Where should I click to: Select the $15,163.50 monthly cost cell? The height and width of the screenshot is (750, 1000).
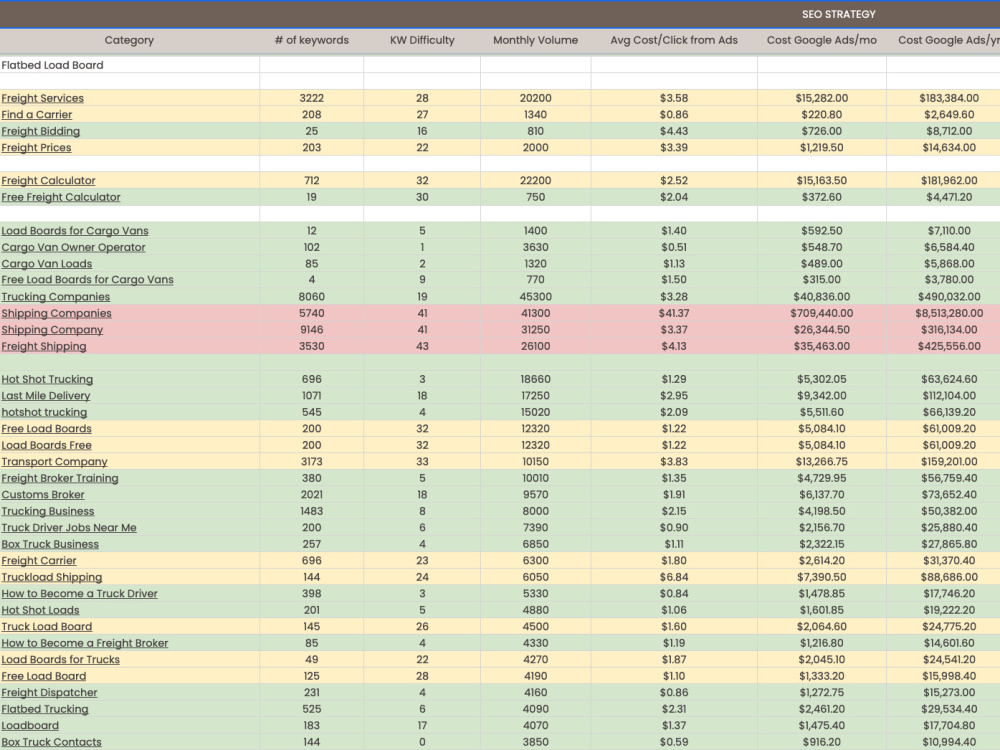tap(821, 181)
